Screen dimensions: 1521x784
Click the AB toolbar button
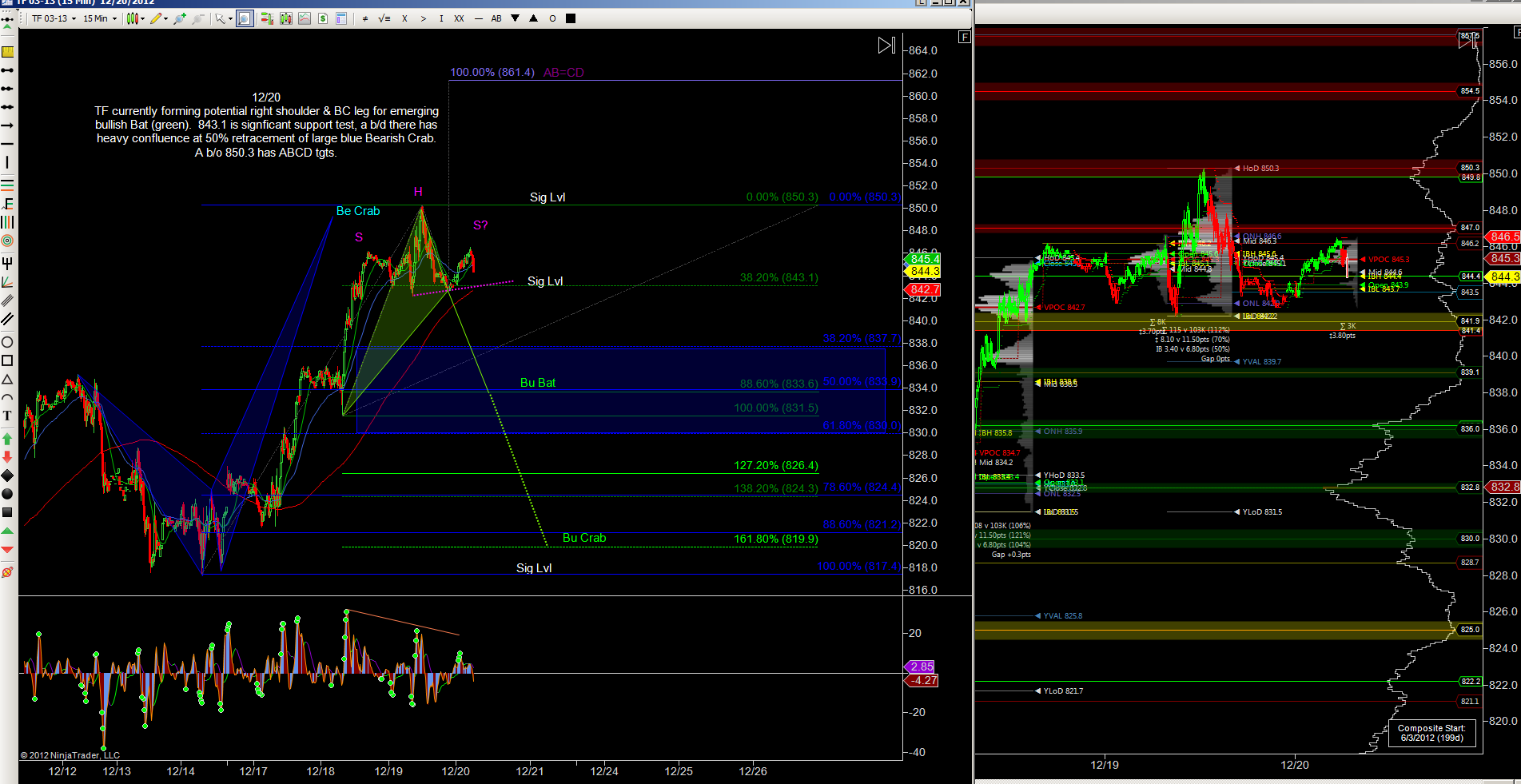(x=496, y=18)
